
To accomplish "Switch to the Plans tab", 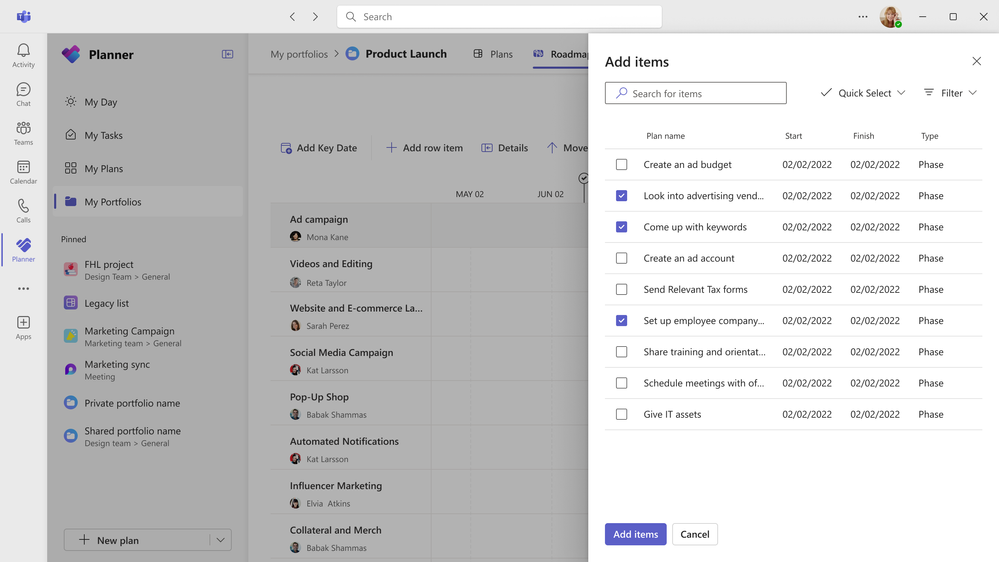I will (493, 54).
